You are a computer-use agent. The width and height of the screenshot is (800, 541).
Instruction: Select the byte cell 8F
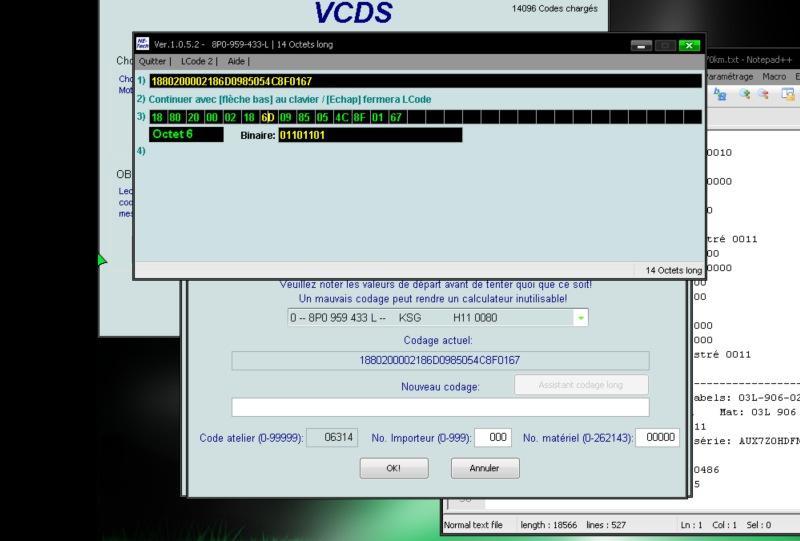(359, 117)
